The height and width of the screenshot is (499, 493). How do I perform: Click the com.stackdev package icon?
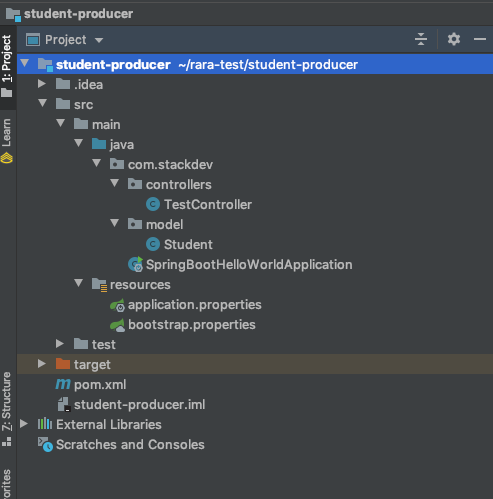(117, 164)
